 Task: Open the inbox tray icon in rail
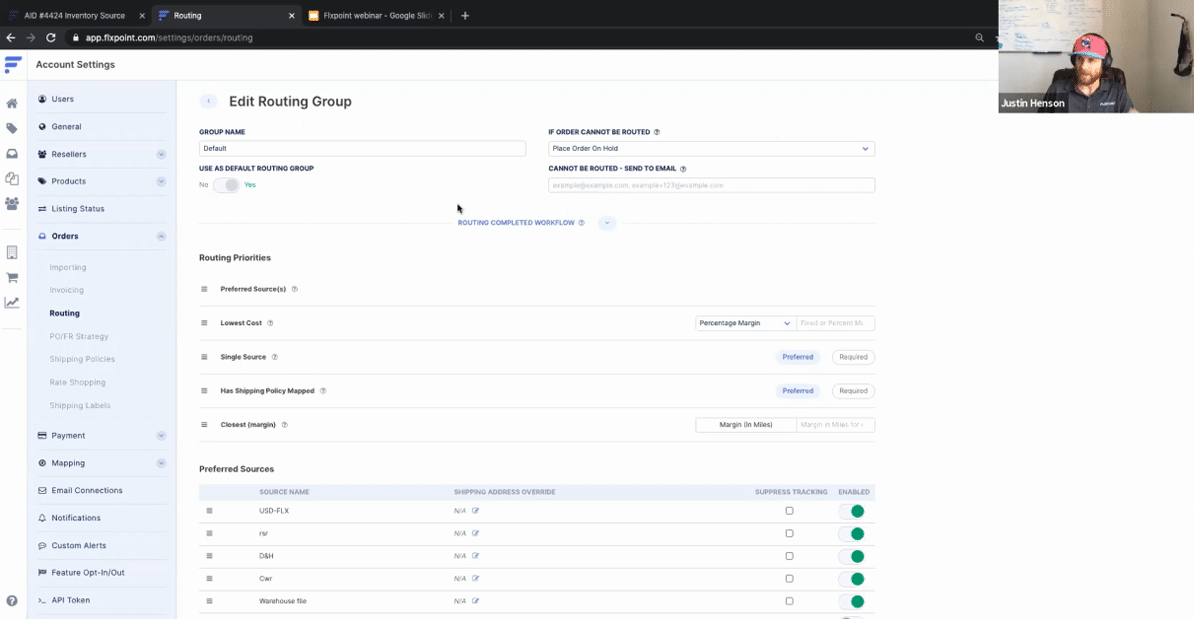12,154
